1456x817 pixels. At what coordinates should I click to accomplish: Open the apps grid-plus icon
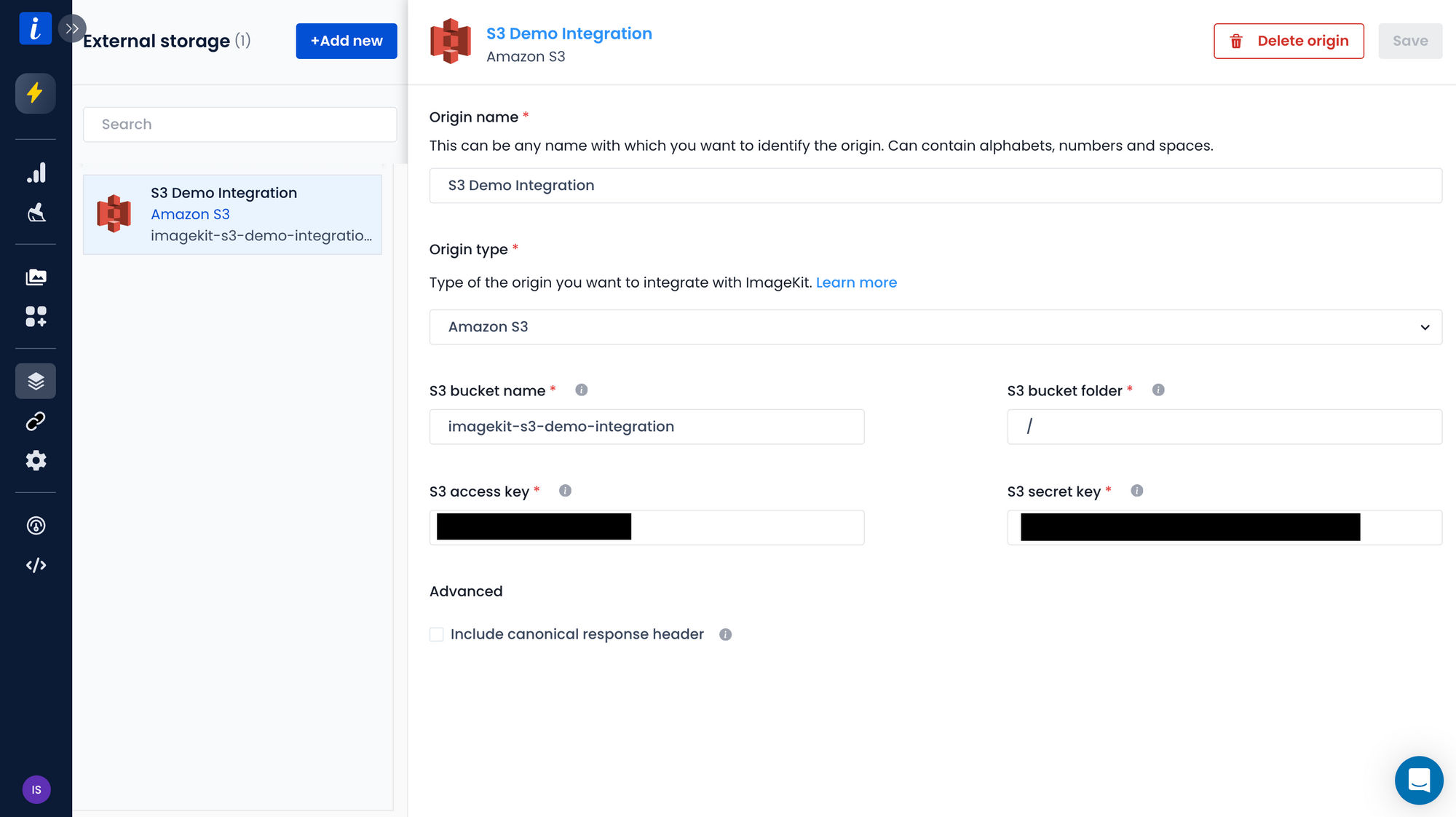coord(36,316)
